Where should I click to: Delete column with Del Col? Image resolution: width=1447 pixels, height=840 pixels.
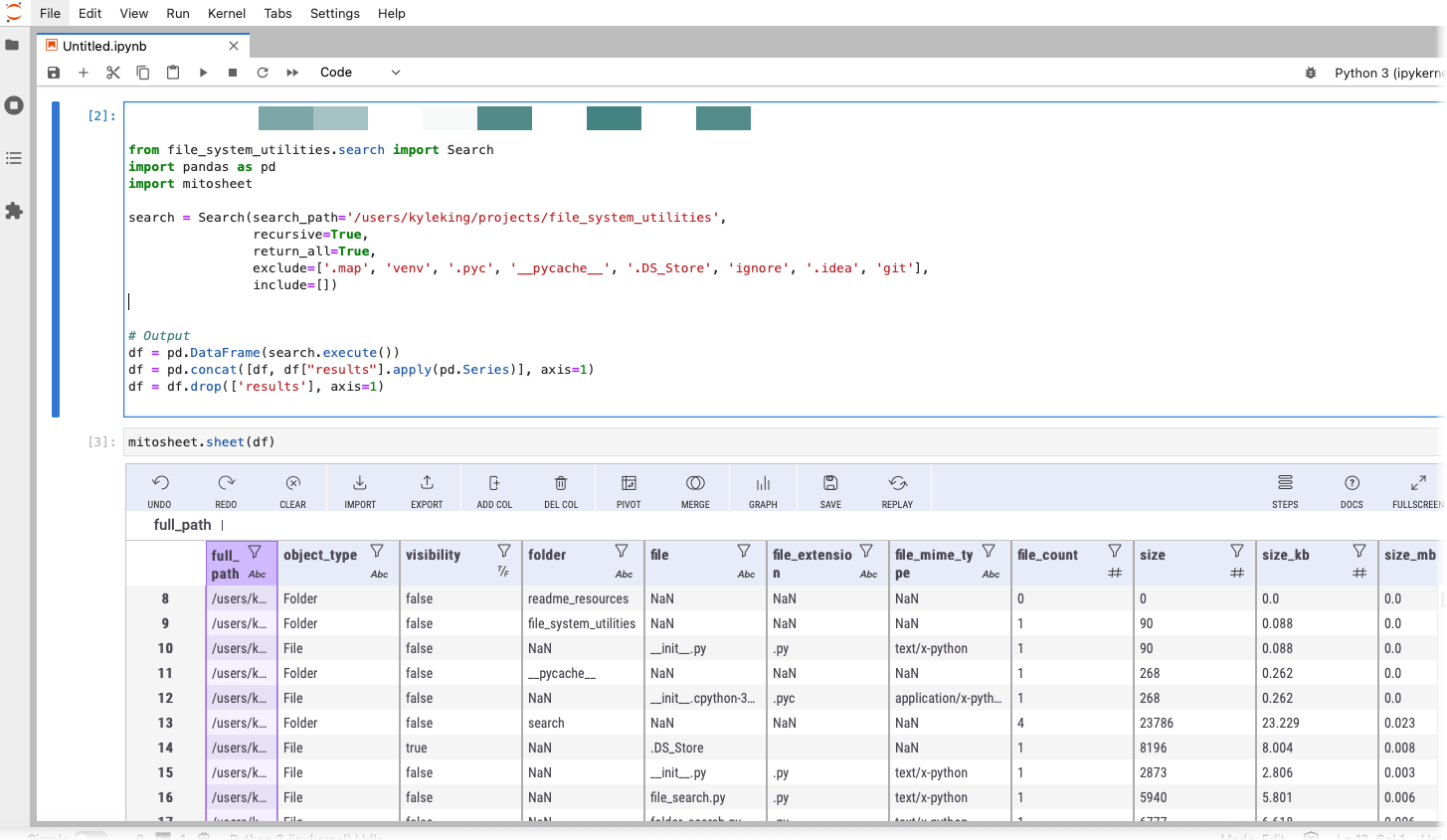pos(561,491)
